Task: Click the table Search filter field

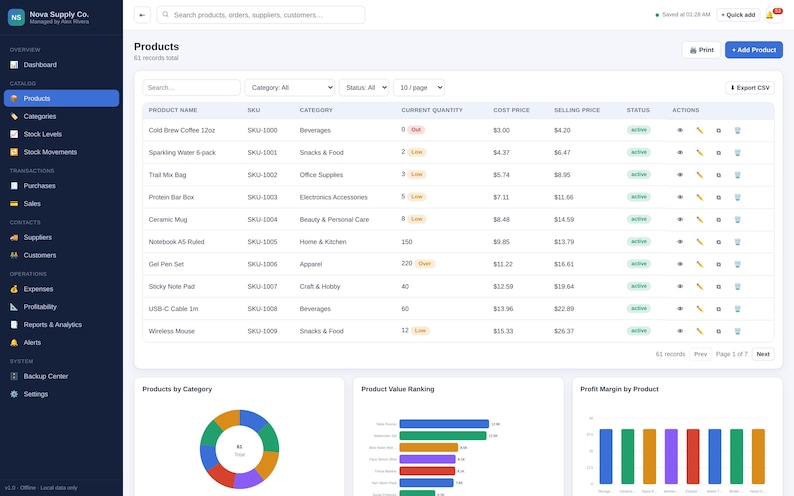Action: coord(191,88)
